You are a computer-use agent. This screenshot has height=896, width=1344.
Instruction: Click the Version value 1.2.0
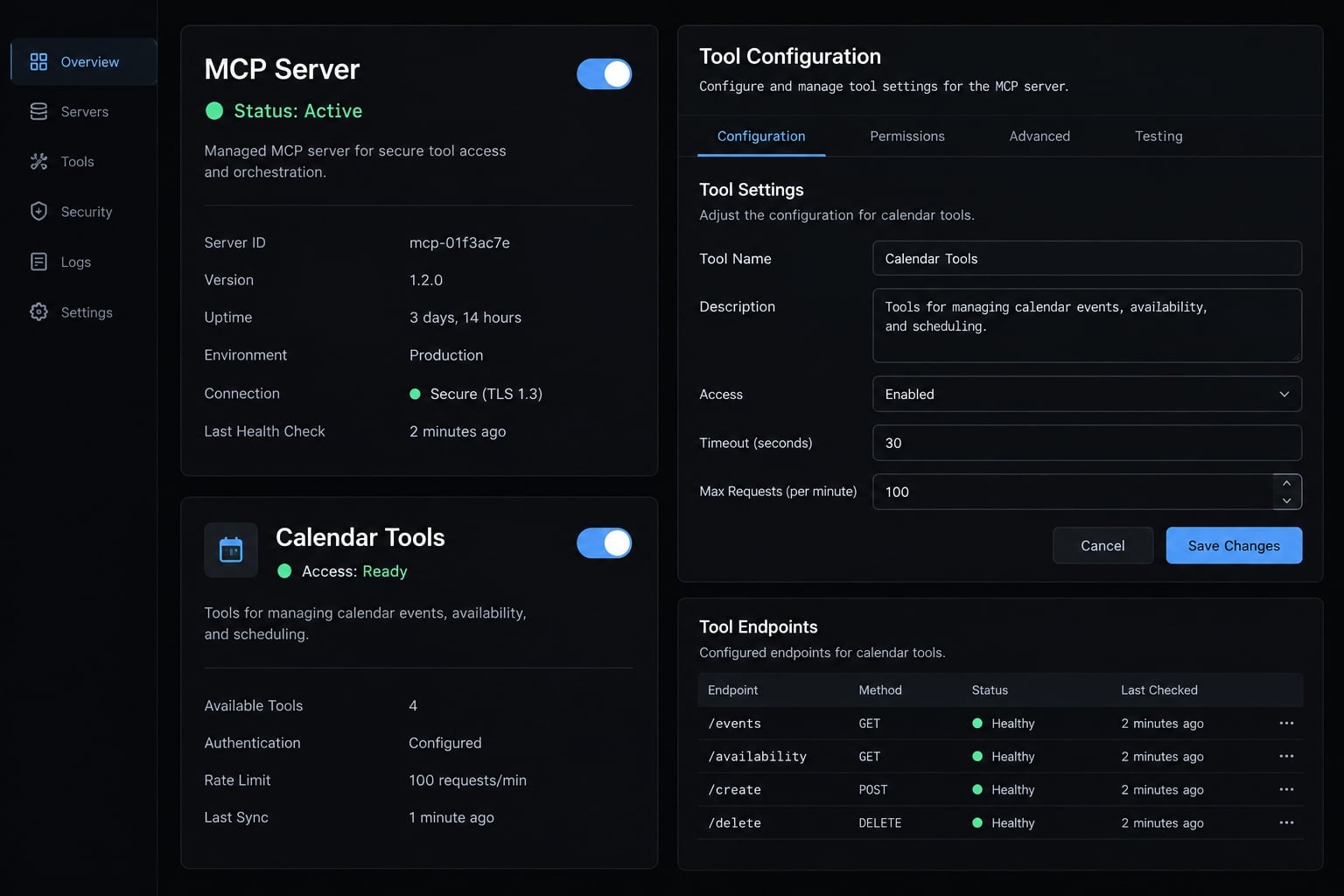[426, 280]
